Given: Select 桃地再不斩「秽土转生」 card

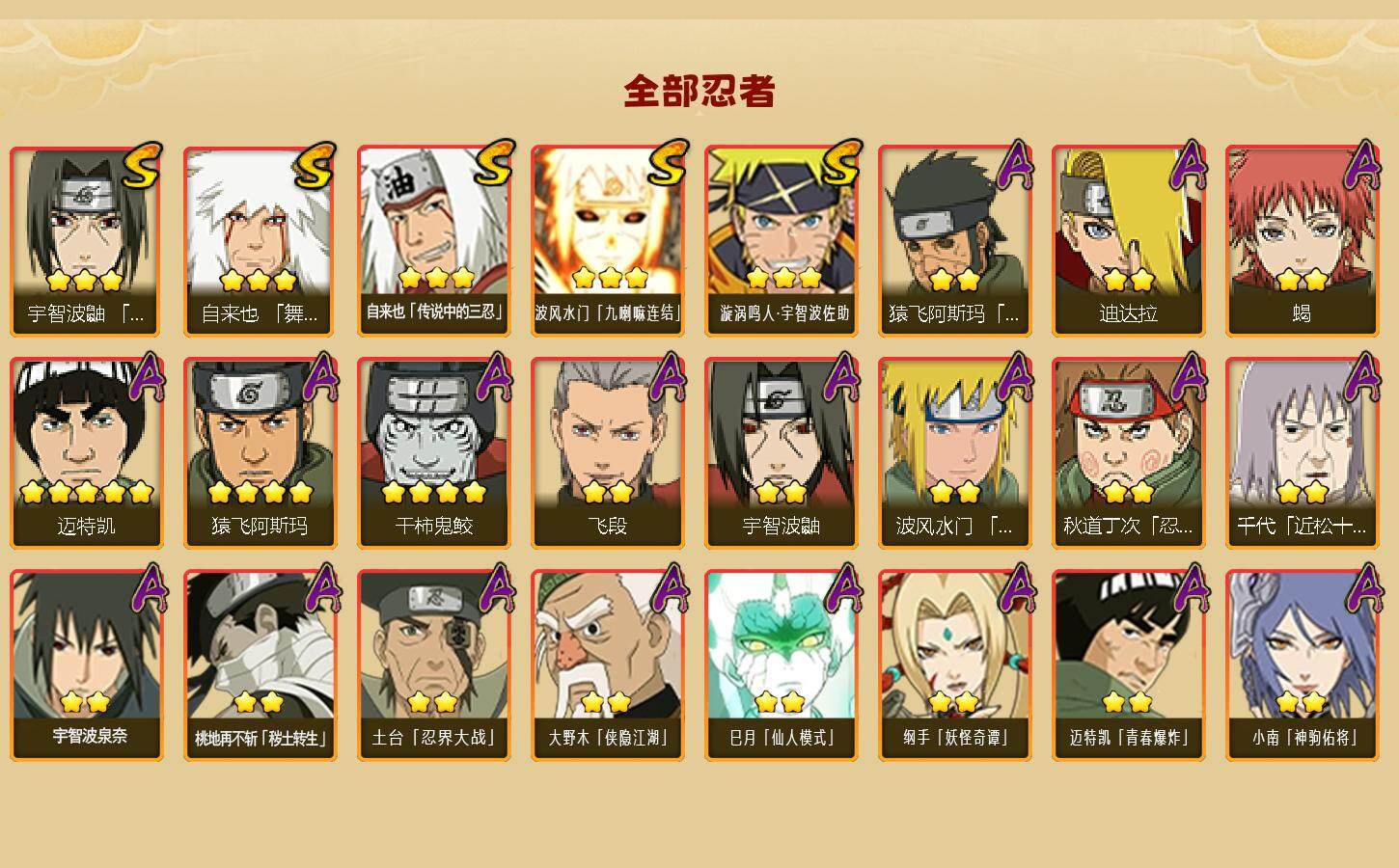Looking at the screenshot, I should [261, 665].
